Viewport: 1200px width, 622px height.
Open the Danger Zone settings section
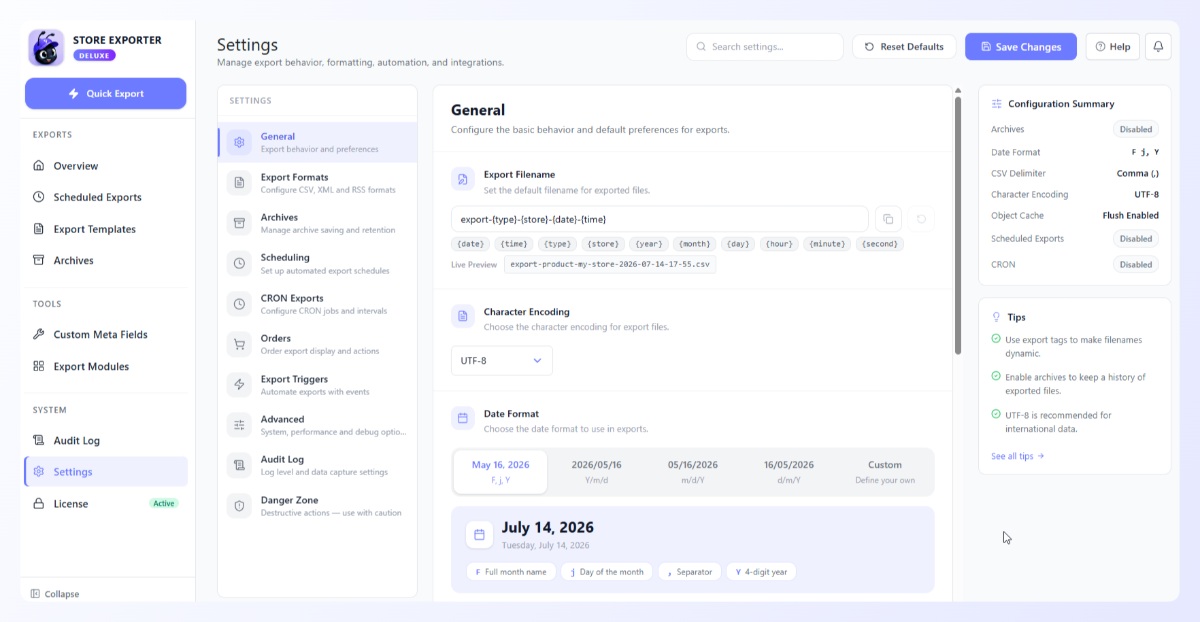click(x=318, y=506)
